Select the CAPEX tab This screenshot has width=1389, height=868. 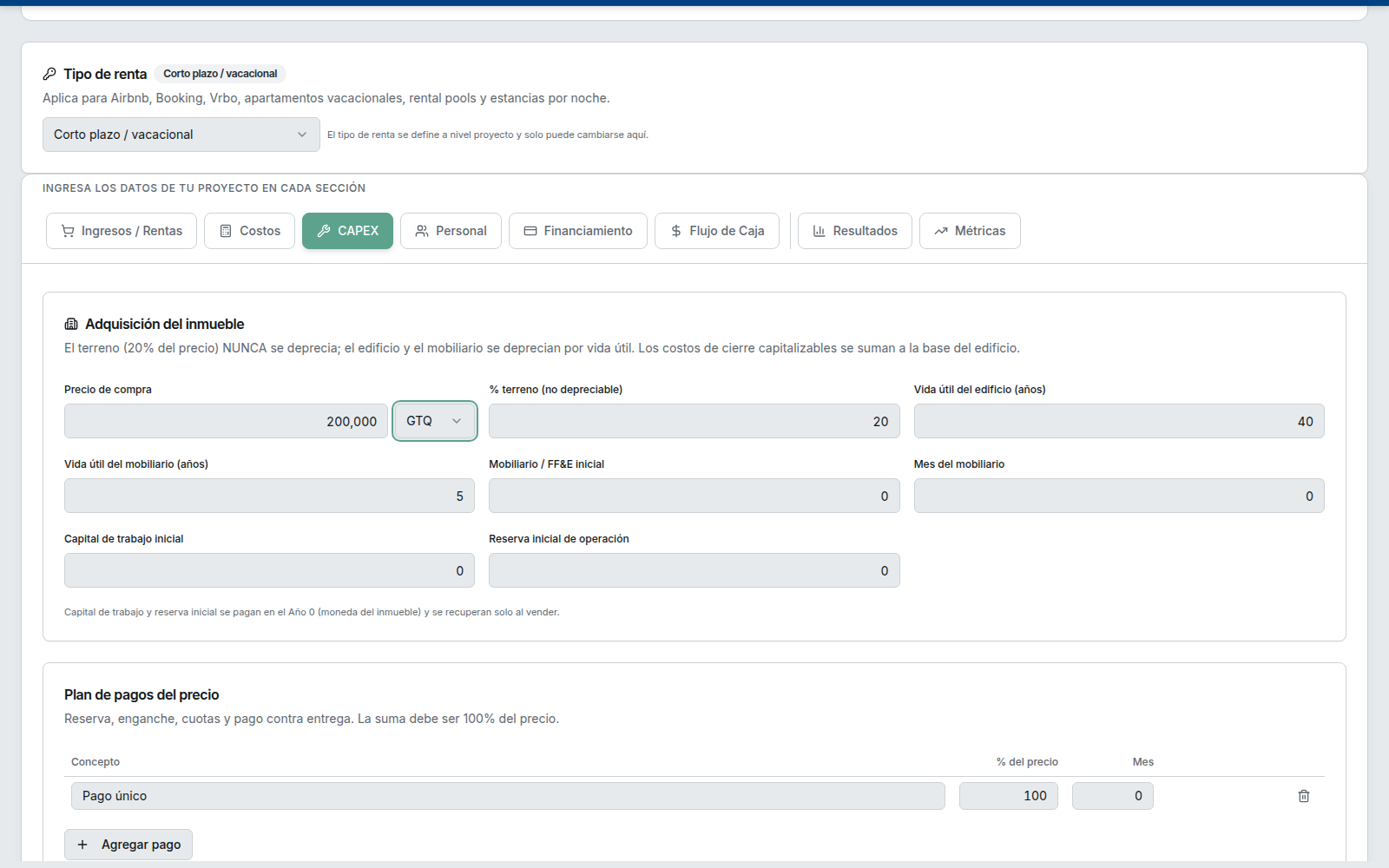[x=347, y=231]
